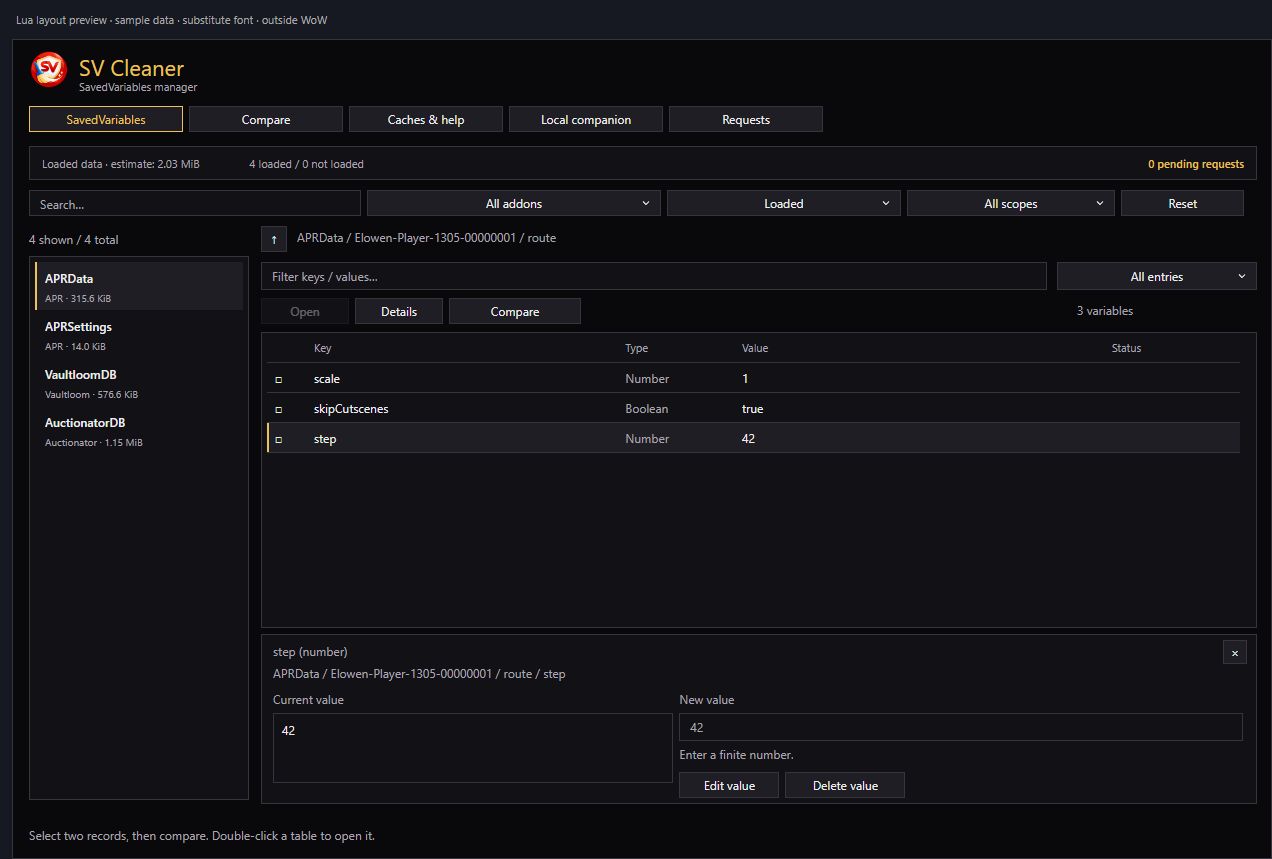Click the 0 pending requests link
Screen dimensions: 1272x859
pos(1196,164)
